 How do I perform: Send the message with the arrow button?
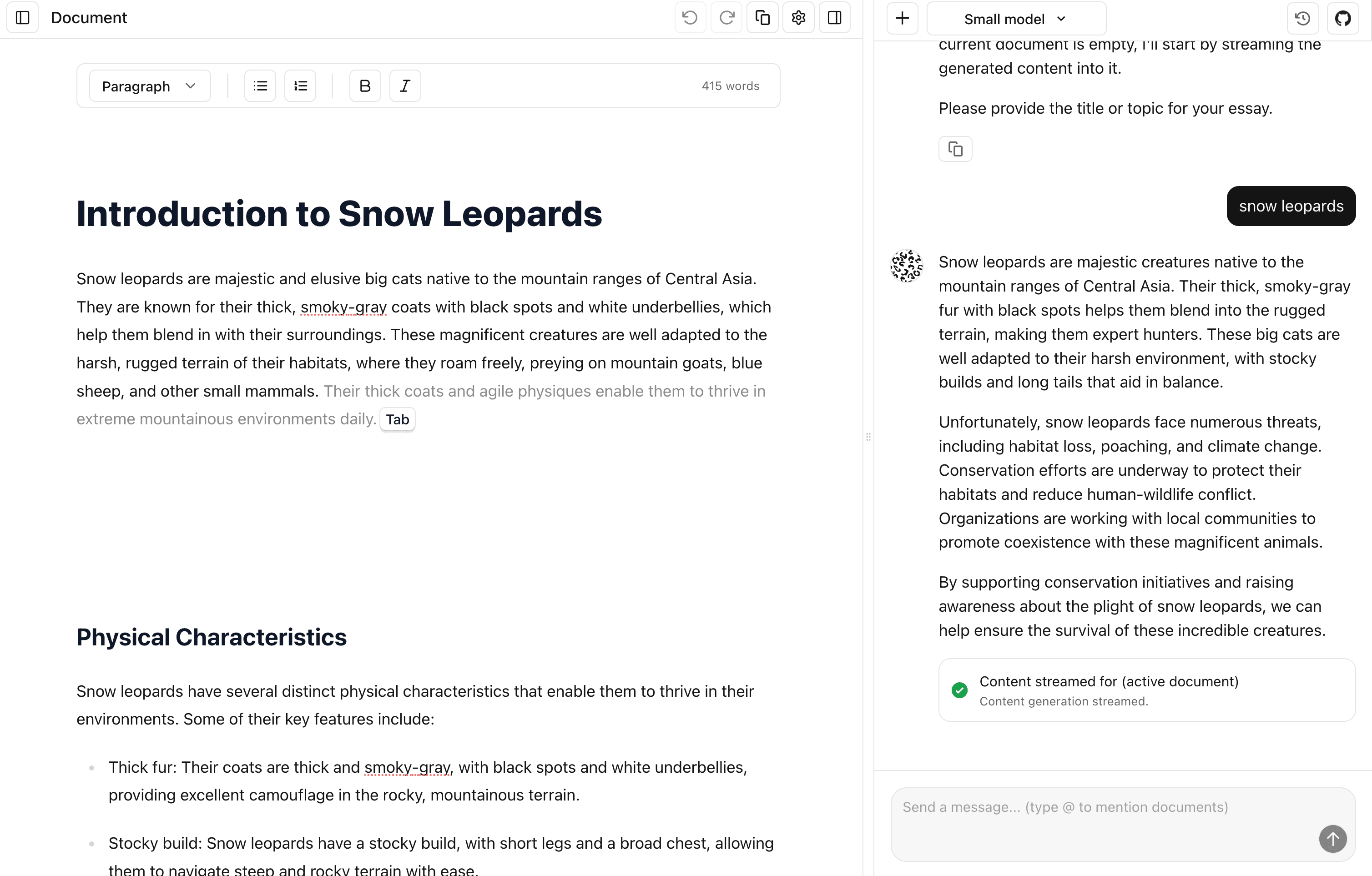tap(1332, 838)
